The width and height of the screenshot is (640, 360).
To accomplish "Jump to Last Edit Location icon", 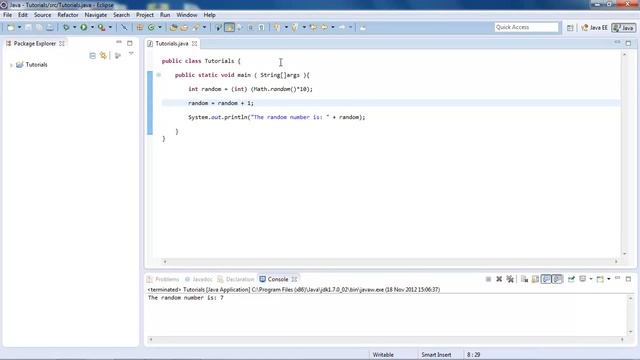I will pyautogui.click(x=313, y=27).
